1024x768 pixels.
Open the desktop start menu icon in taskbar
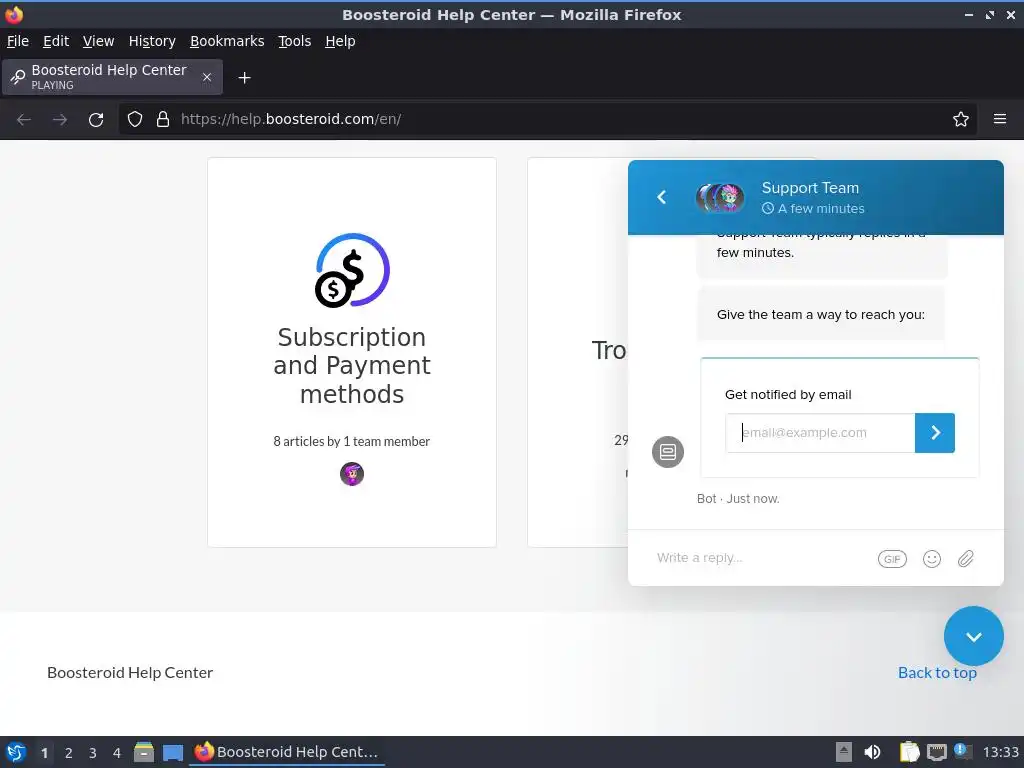[16, 752]
